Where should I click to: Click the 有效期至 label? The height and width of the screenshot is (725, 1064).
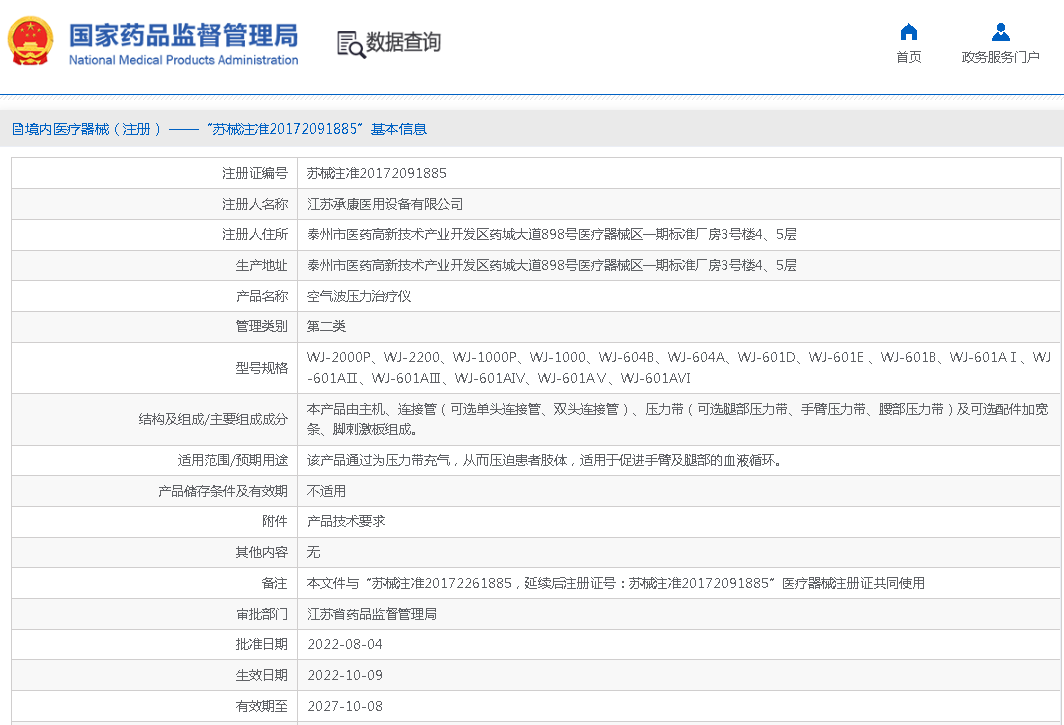(261, 706)
